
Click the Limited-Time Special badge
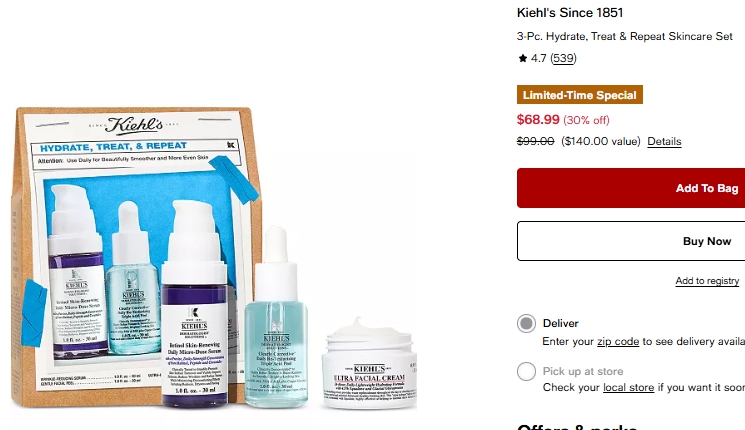click(x=580, y=95)
